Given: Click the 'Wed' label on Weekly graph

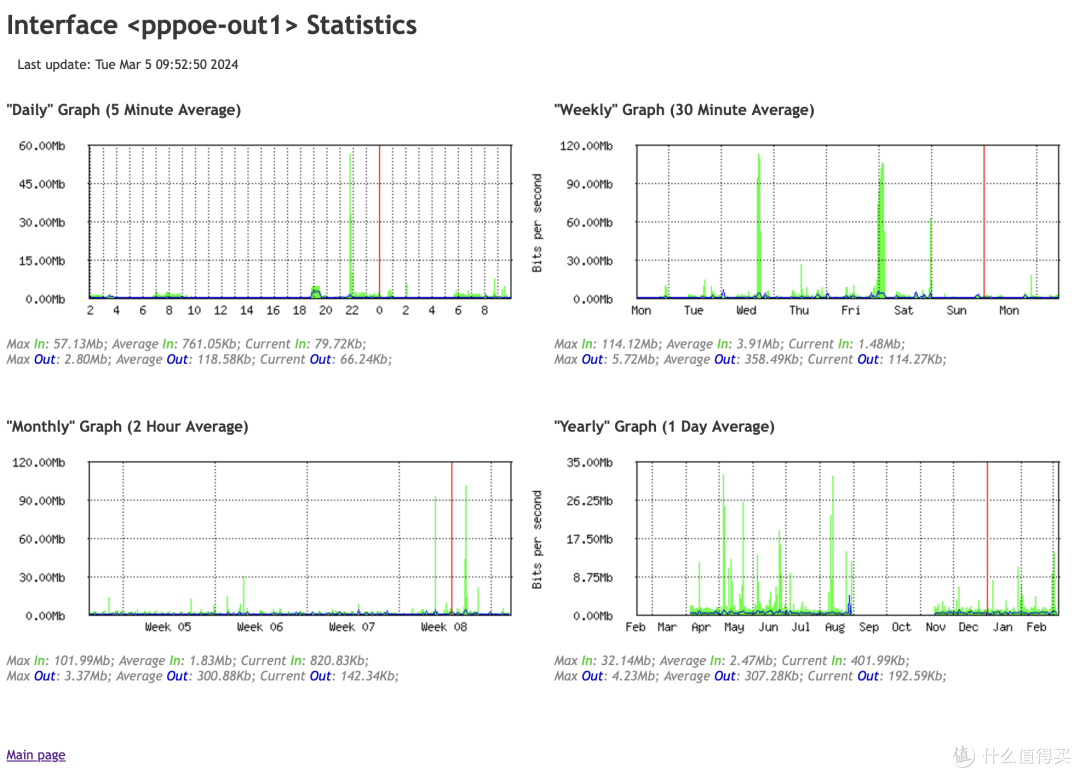Looking at the screenshot, I should 746,311.
